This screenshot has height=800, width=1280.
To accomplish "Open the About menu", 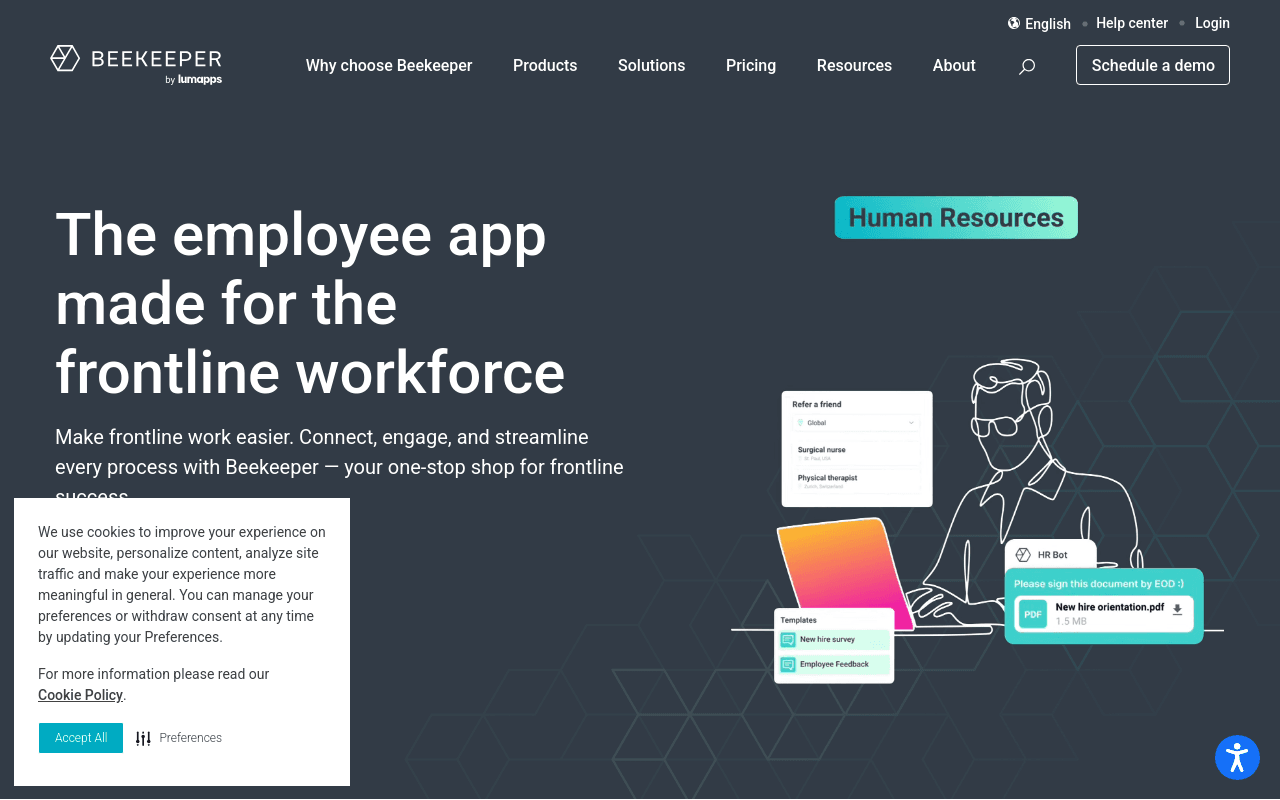I will point(954,65).
